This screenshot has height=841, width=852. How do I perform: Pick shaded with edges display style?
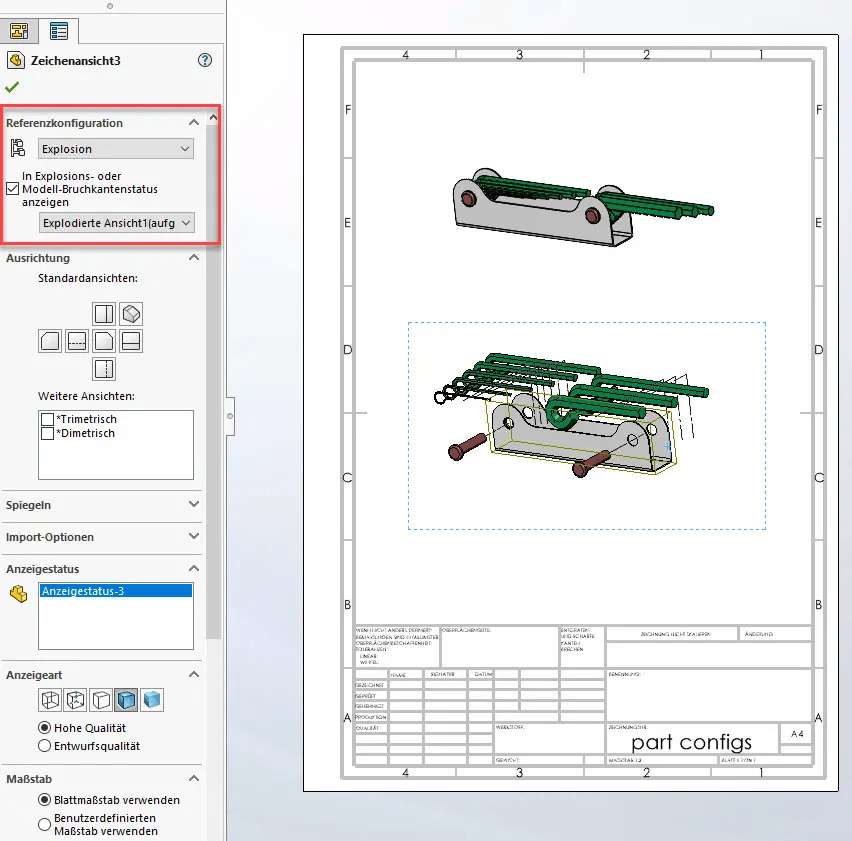[126, 699]
